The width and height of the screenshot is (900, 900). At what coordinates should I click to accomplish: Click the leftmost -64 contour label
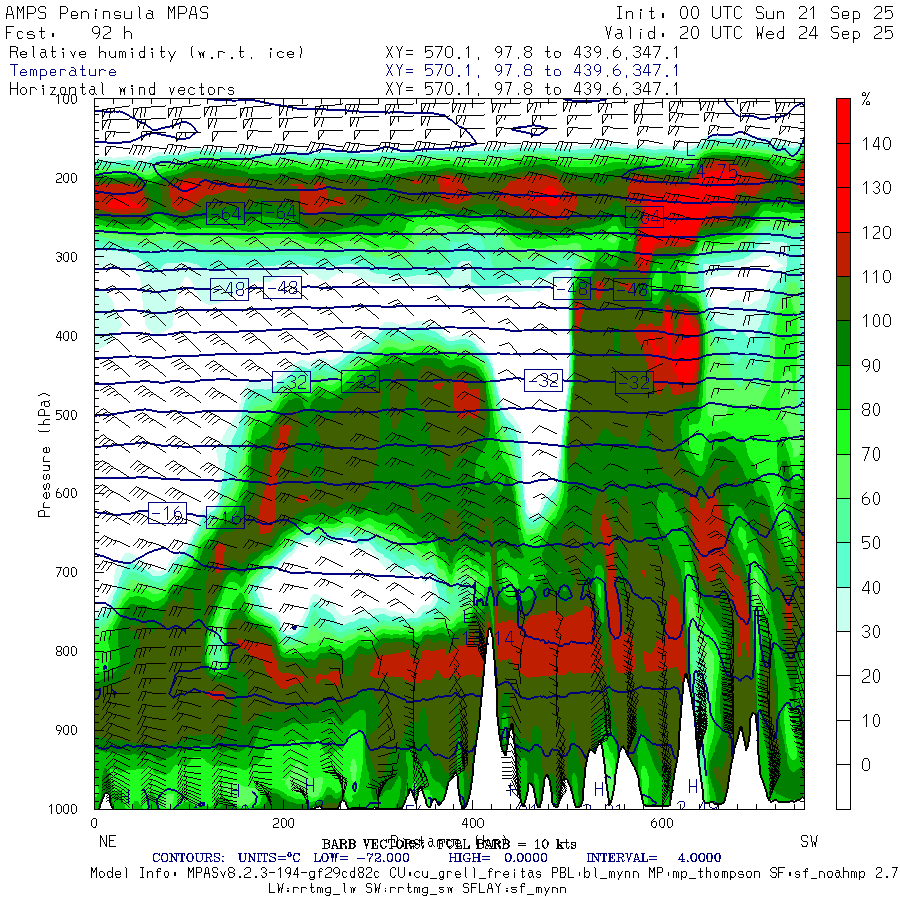pyautogui.click(x=225, y=214)
